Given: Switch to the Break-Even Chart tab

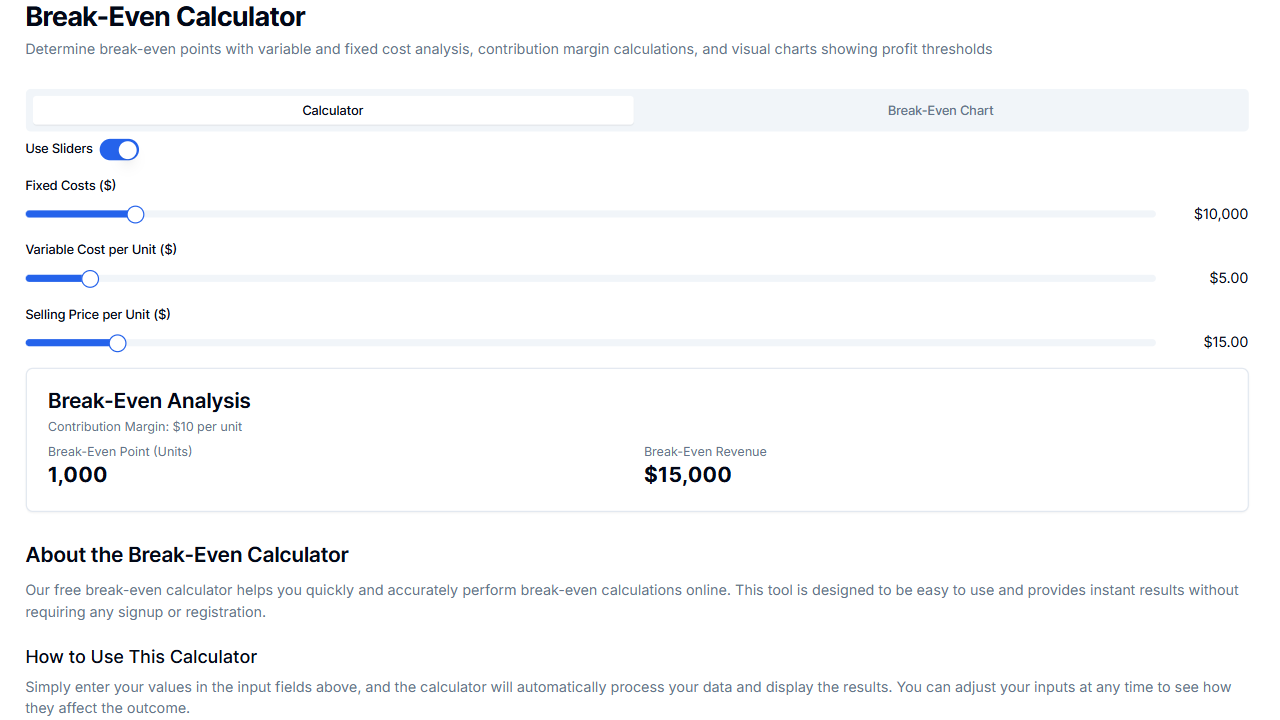Looking at the screenshot, I should (940, 110).
